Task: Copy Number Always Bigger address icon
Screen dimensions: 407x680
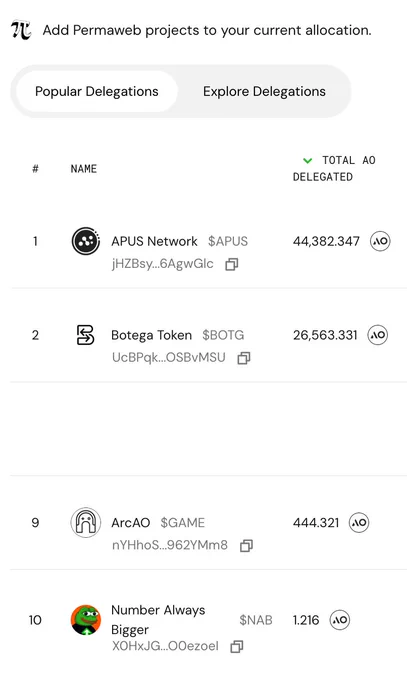Action: (x=237, y=646)
